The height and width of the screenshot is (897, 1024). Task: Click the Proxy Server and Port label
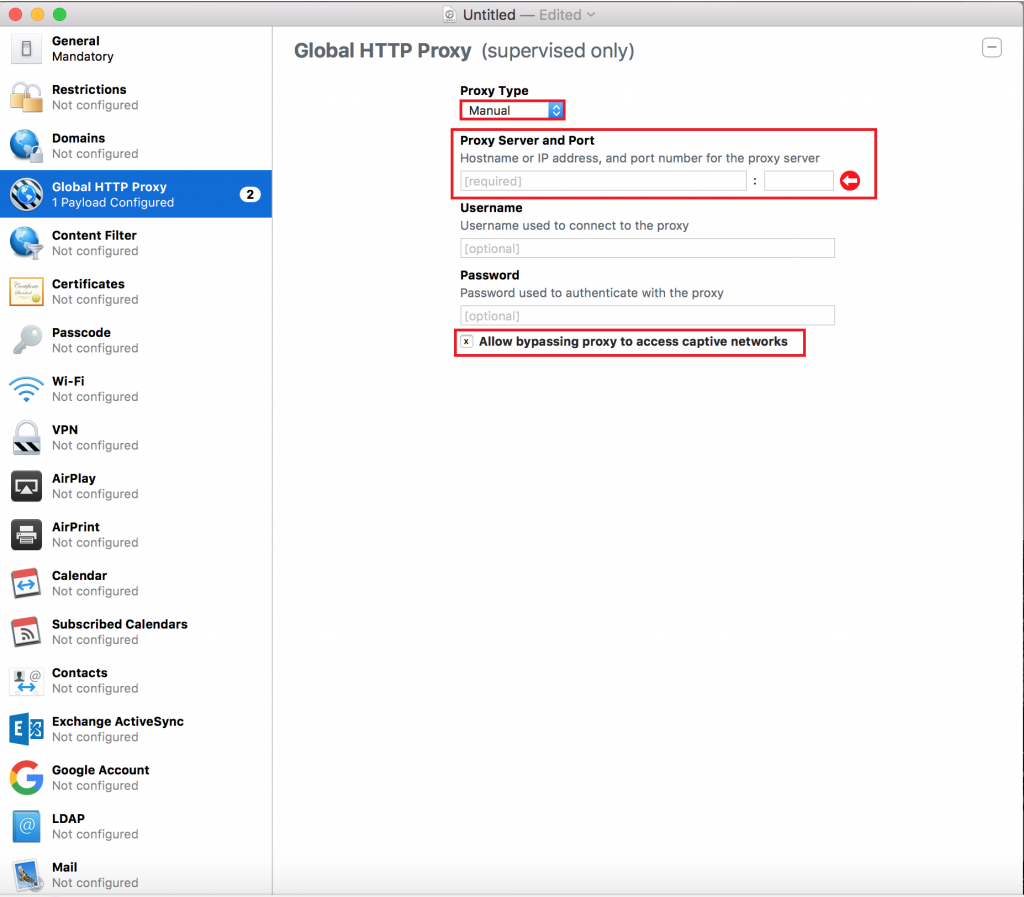(x=527, y=140)
